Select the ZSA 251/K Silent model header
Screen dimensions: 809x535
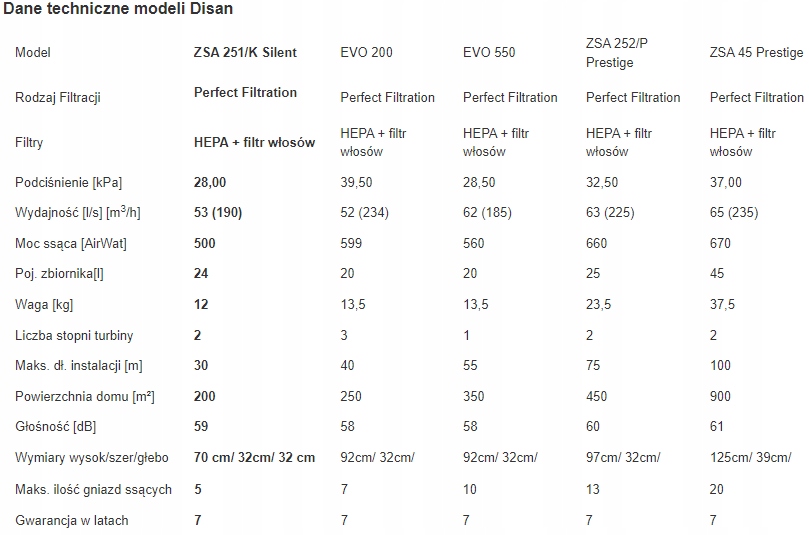[245, 52]
